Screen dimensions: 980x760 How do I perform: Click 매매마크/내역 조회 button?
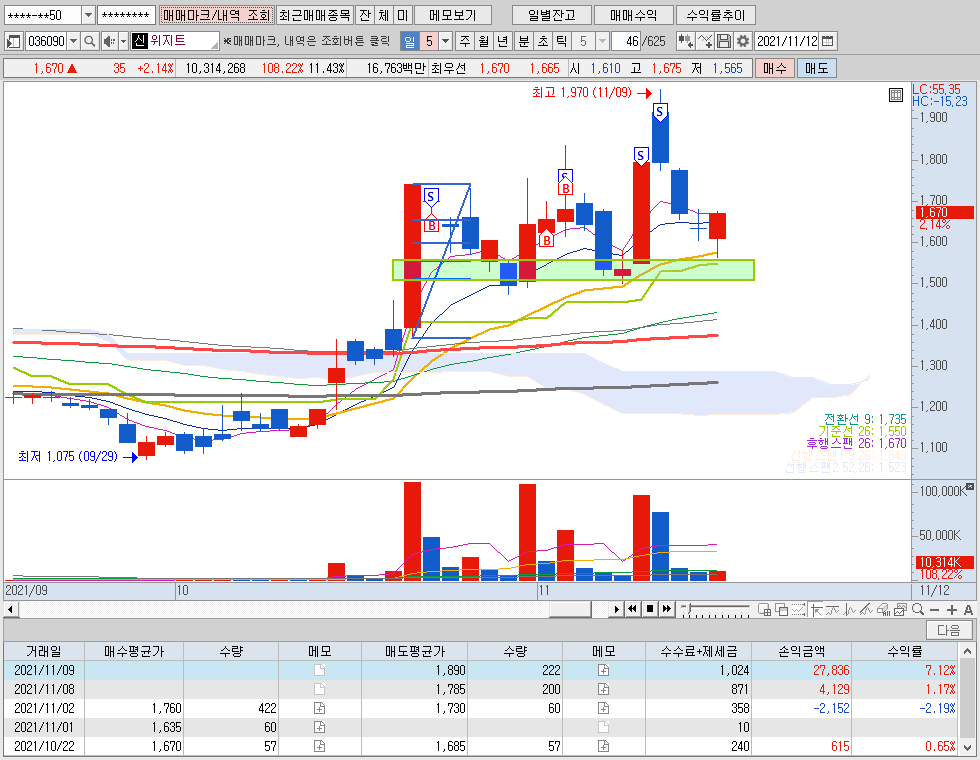tap(216, 15)
